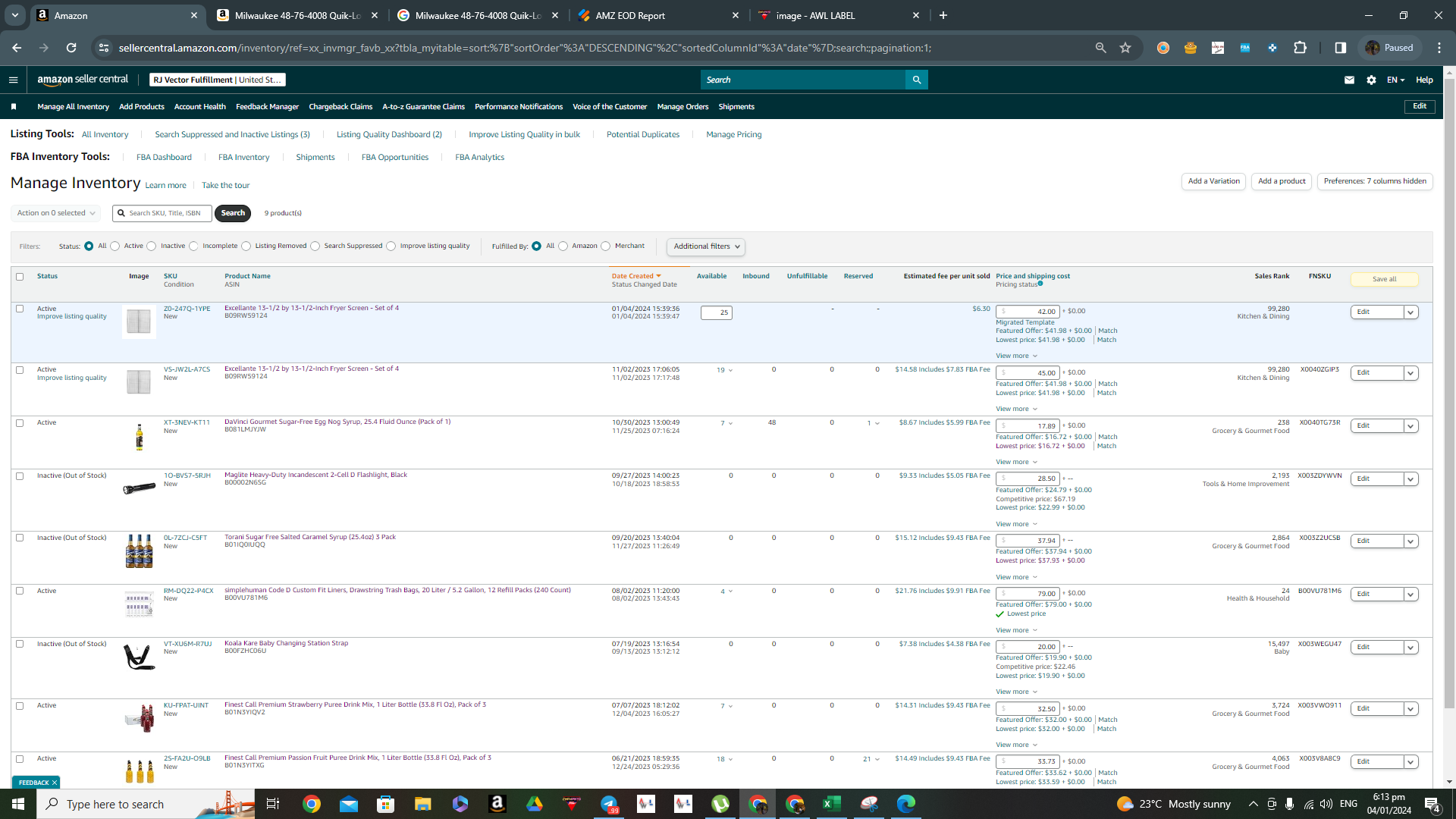1456x819 pixels.
Task: Open Microsoft Edge from the taskbar
Action: pos(906,804)
